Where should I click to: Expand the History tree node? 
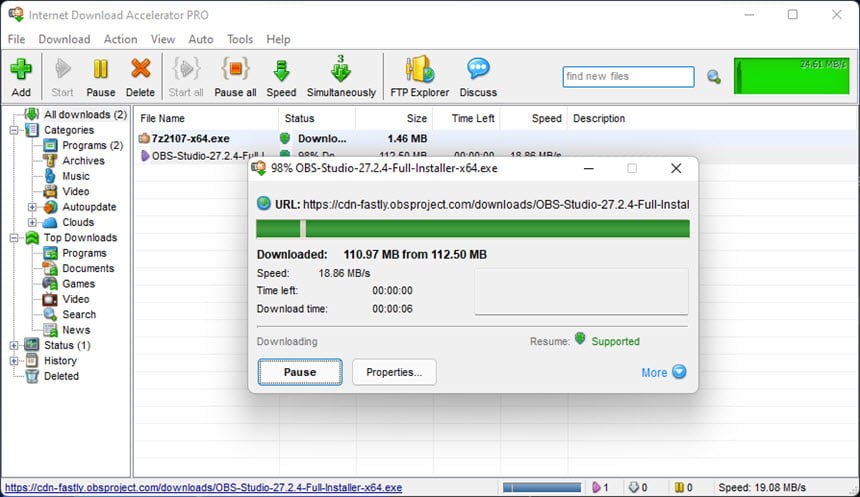click(x=14, y=360)
